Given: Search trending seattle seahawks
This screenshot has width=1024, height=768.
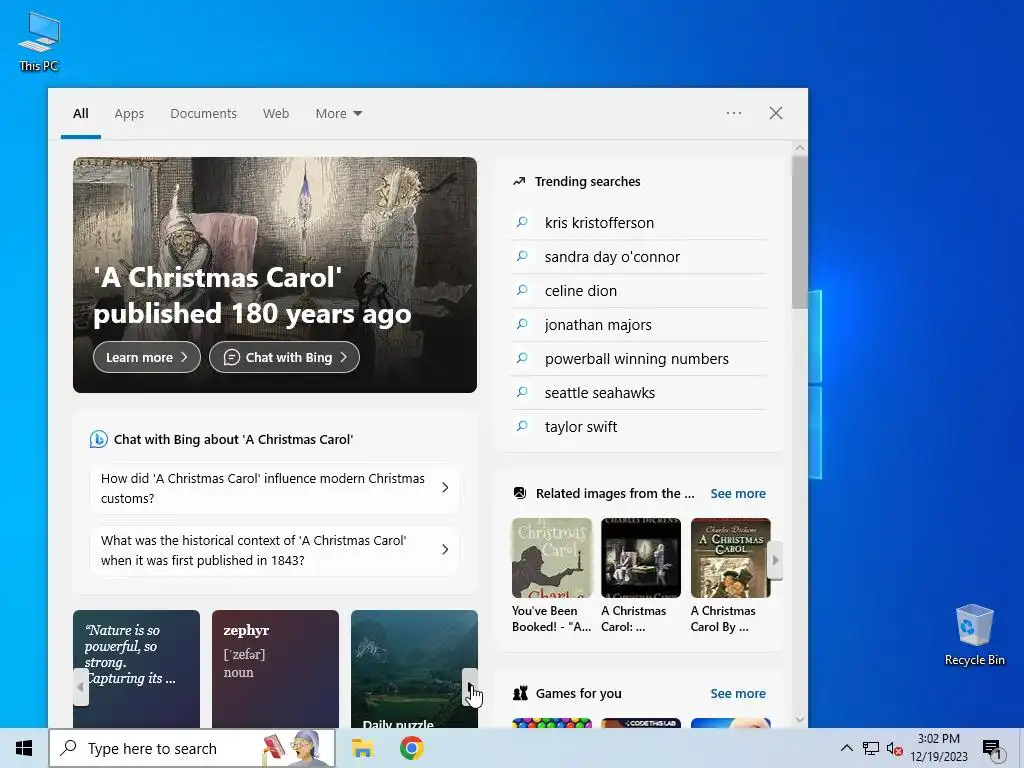Looking at the screenshot, I should click(640, 392).
